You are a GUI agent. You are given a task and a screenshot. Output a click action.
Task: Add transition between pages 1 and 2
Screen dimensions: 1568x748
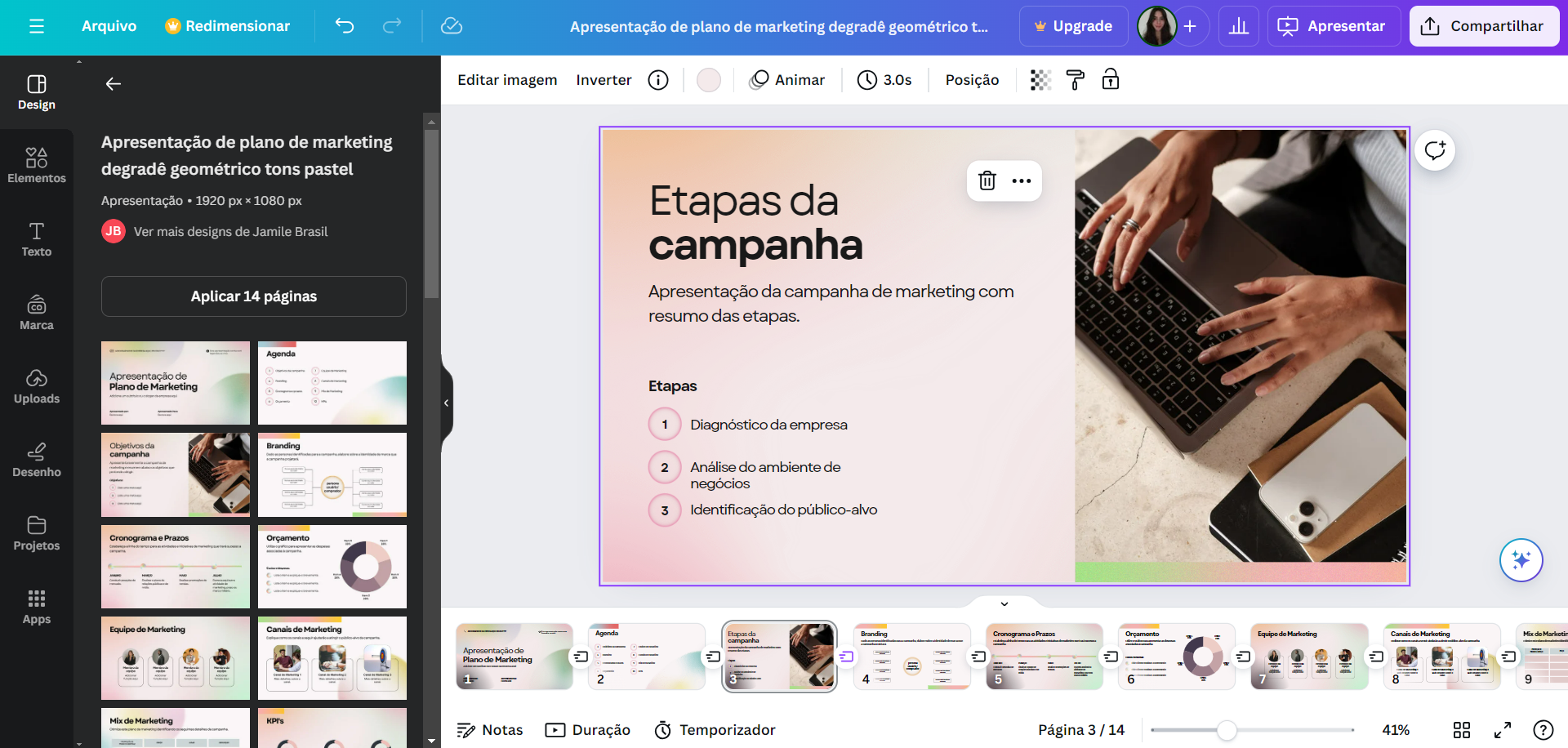[x=581, y=657]
